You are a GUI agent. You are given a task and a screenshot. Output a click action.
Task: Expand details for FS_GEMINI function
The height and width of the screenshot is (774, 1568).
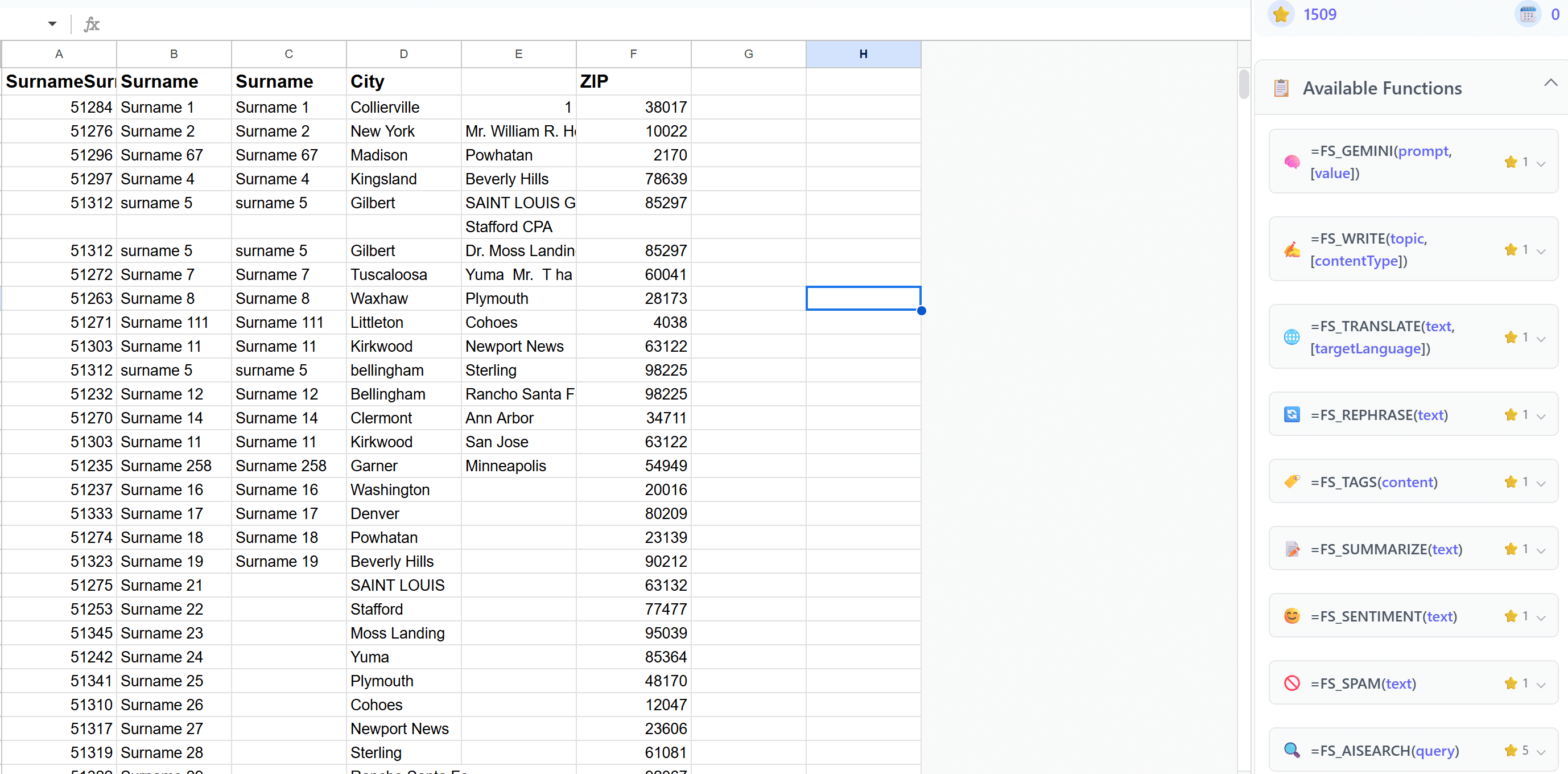[x=1541, y=162]
